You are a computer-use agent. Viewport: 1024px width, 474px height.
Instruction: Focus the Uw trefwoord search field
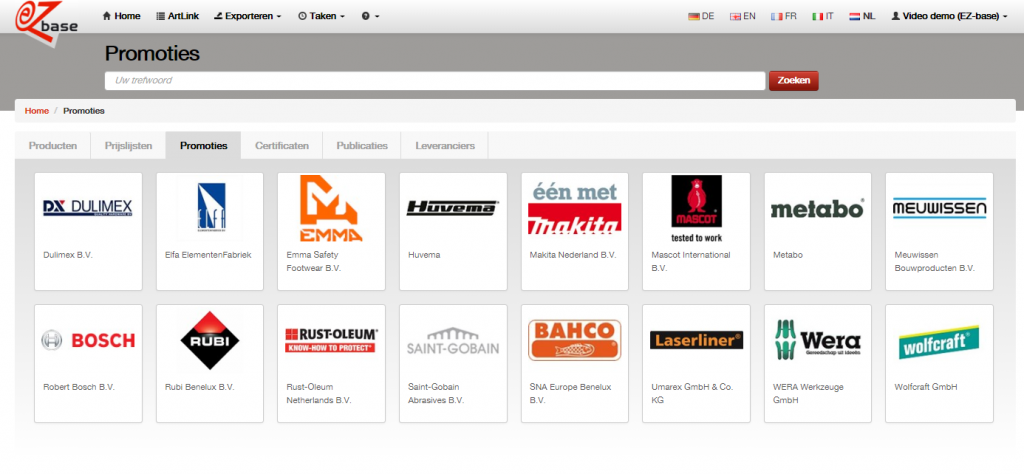[x=435, y=81]
